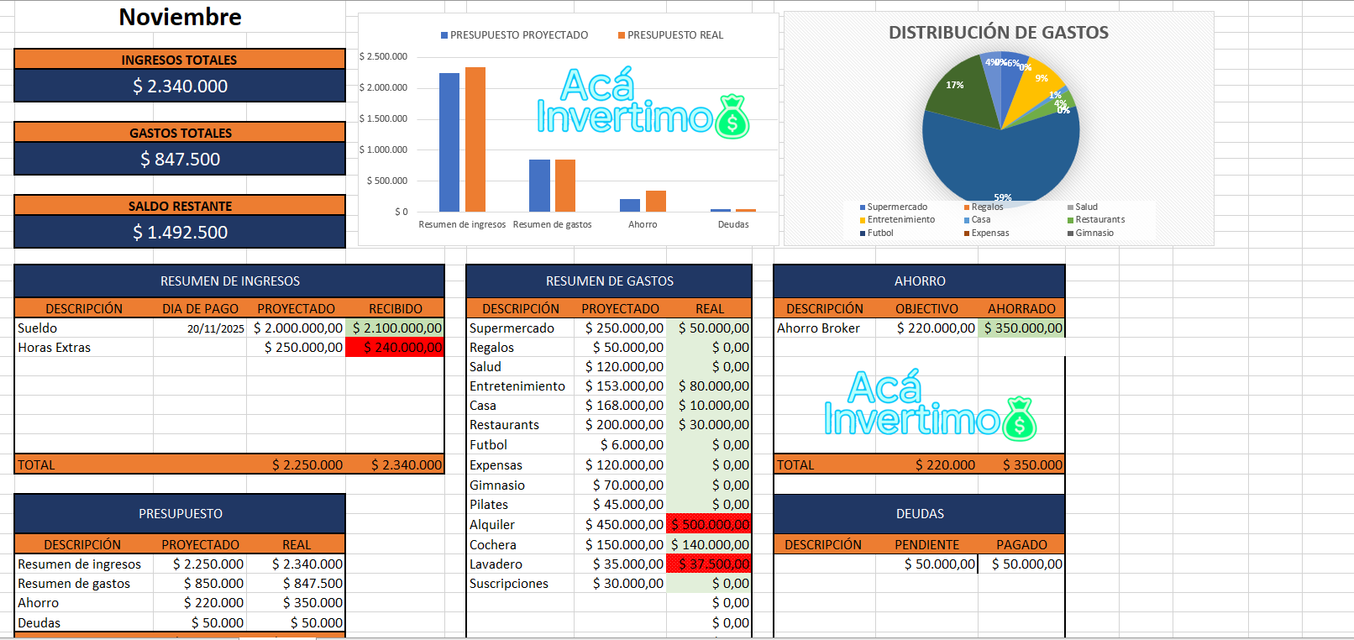Viewport: 1354px width, 640px height.
Task: Select the Saldo Restante value $ 1.492.500
Action: [x=180, y=232]
